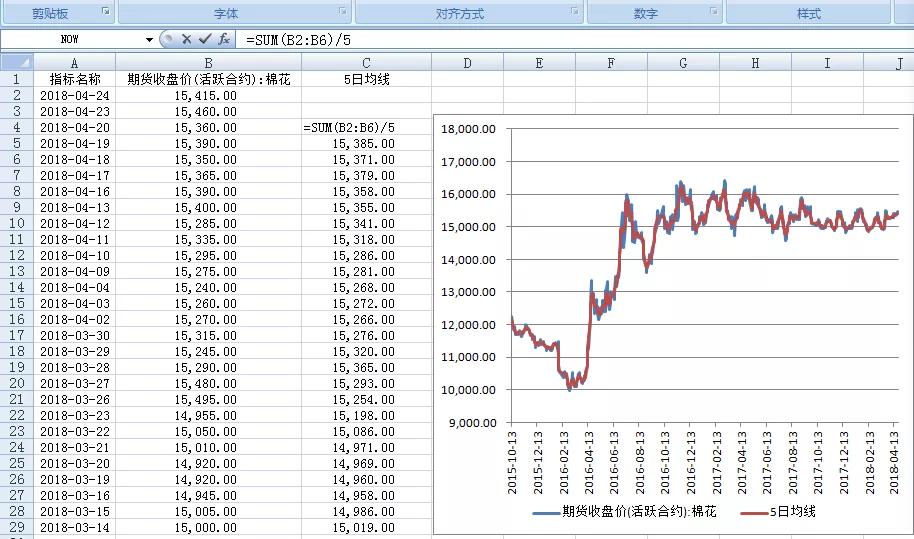The image size is (914, 539).
Task: Click price cell 15,005.00
Action: point(209,511)
